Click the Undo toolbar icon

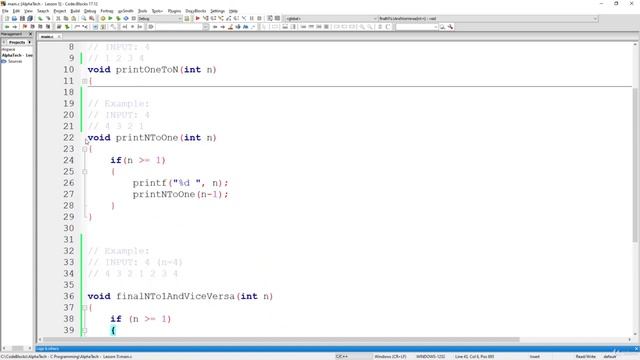40,18
